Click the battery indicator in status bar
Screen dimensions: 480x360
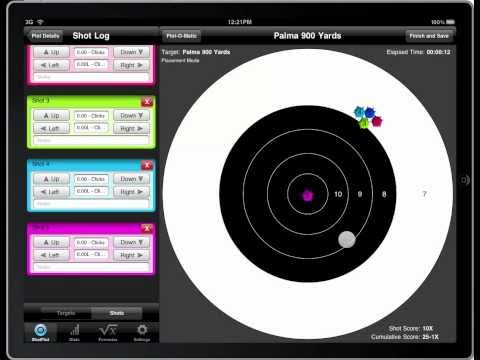(x=450, y=22)
